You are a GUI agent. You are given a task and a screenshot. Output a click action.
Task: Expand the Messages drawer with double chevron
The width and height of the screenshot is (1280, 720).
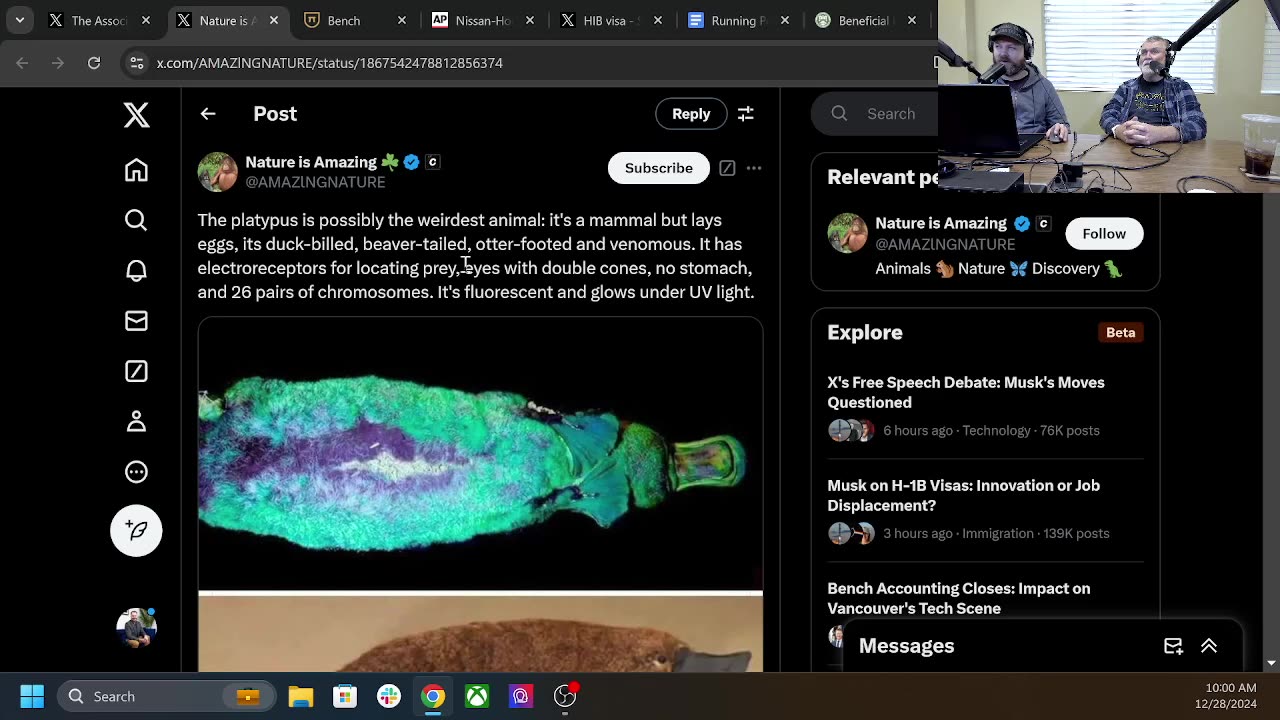point(1209,646)
